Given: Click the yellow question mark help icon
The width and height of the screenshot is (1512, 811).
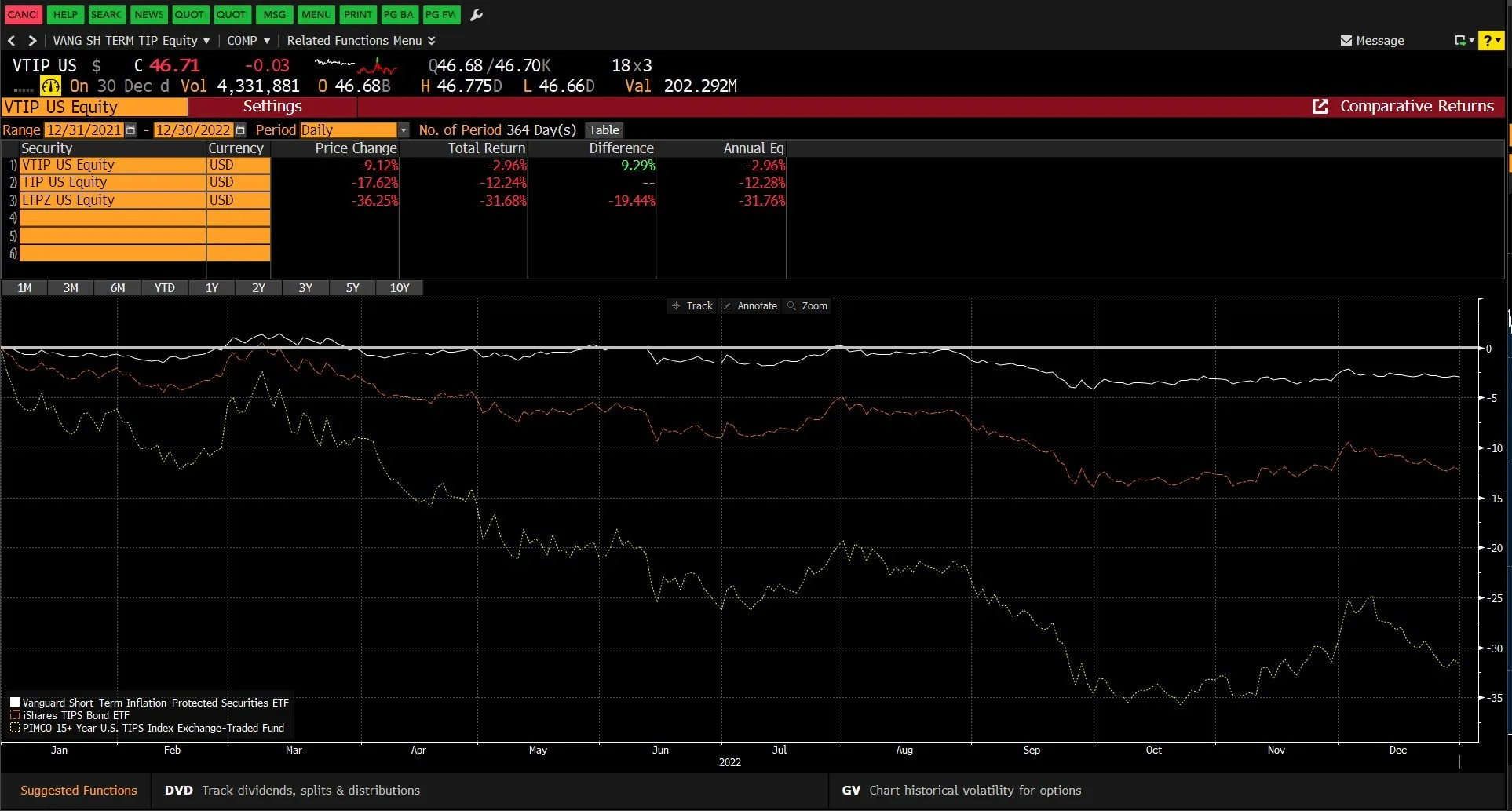Looking at the screenshot, I should tap(1487, 40).
